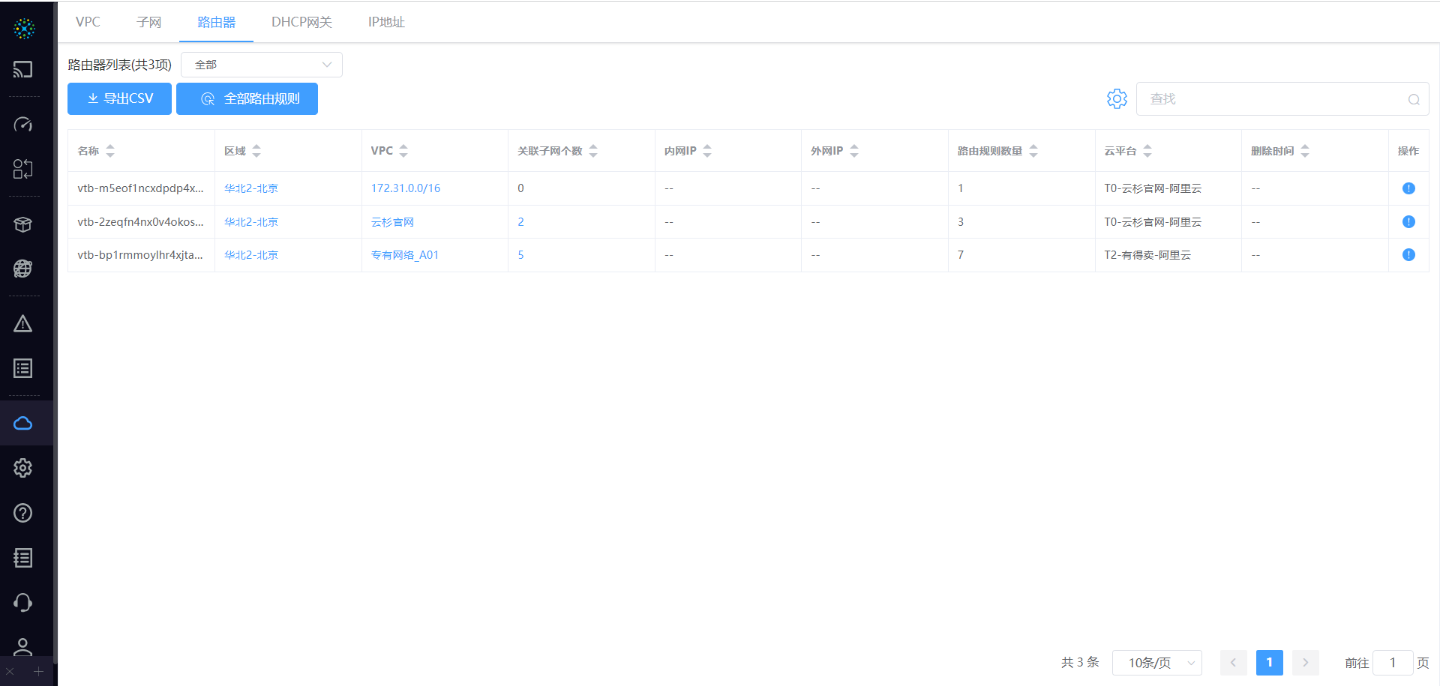The image size is (1440, 686).
Task: Click the user profile icon in sidebar
Action: tap(23, 647)
